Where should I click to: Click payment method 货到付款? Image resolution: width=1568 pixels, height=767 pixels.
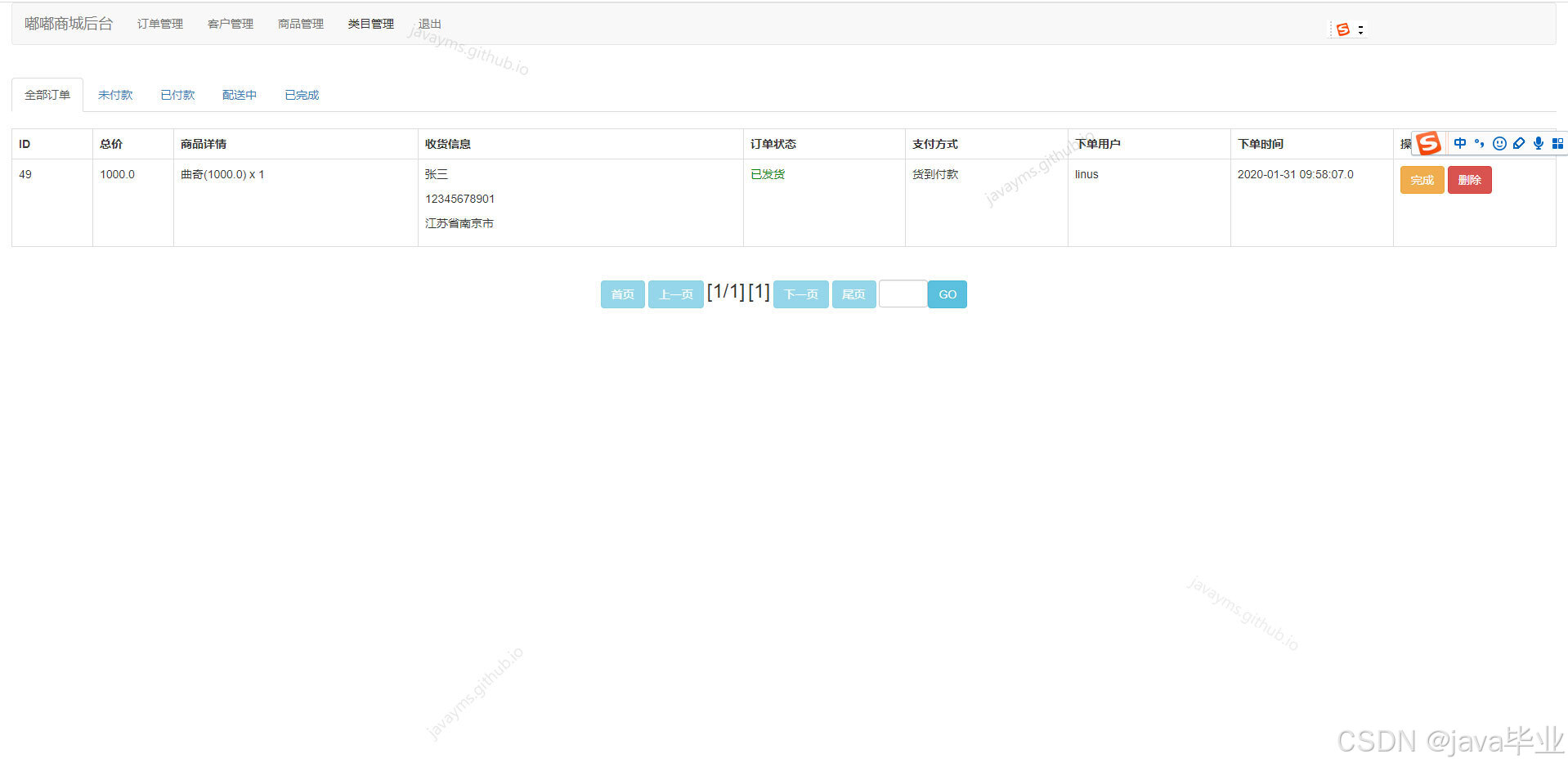pos(935,174)
